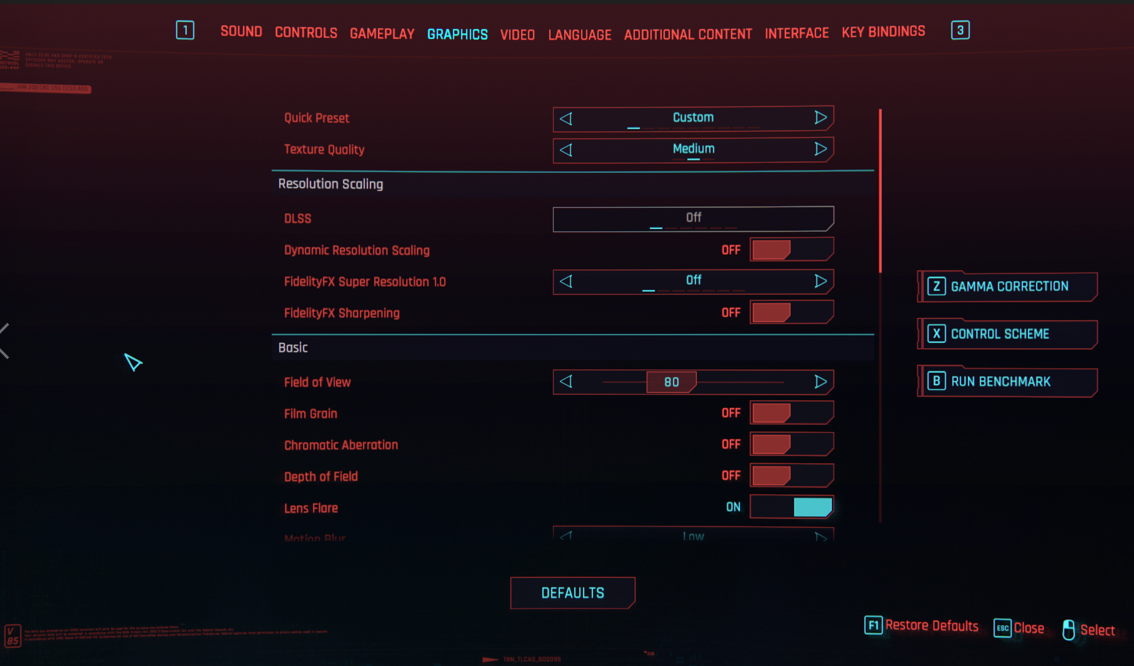Select the Graphics tab
This screenshot has height=666, width=1134.
(457, 34)
